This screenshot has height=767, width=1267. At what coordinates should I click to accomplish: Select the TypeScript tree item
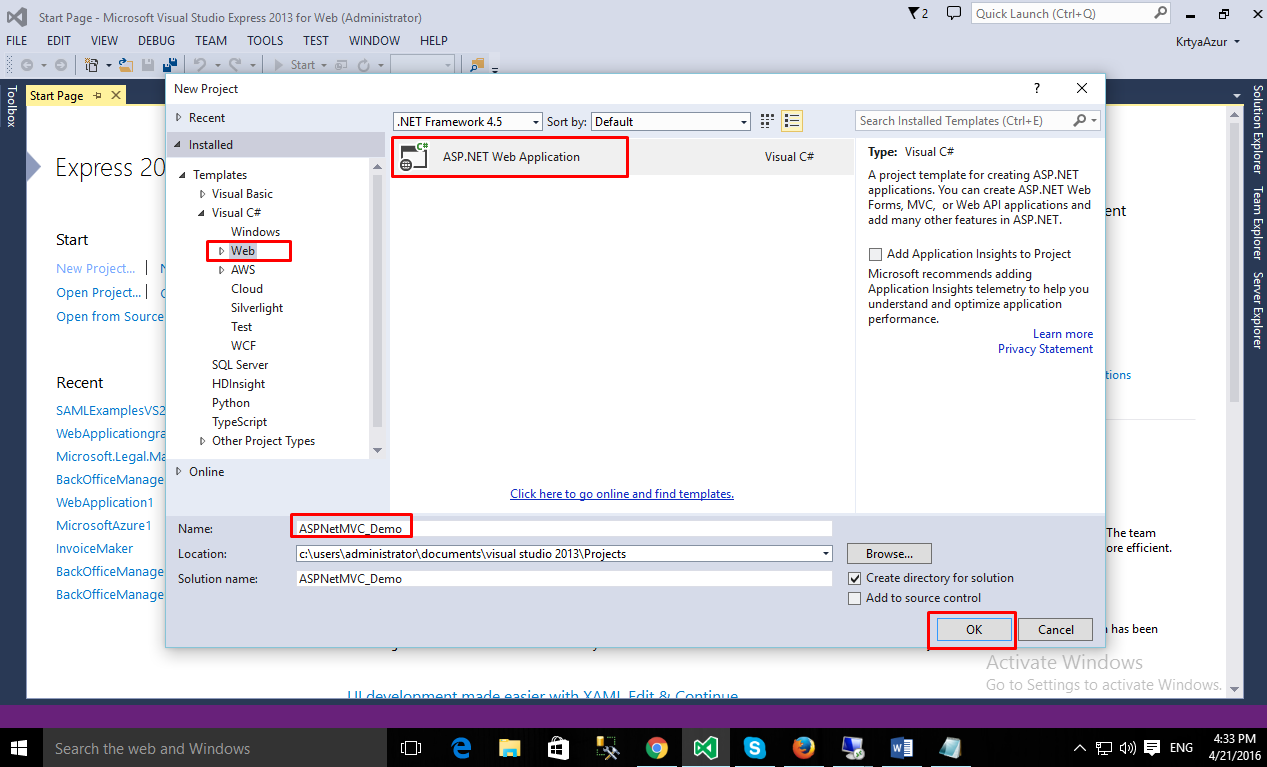coord(240,422)
